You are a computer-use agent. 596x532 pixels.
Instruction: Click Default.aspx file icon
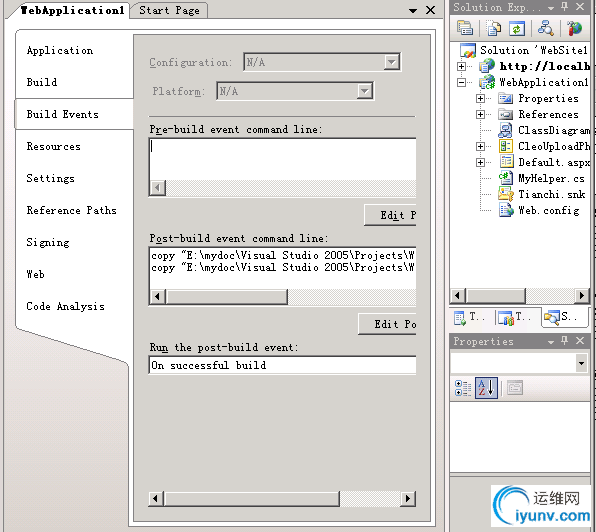pos(506,162)
